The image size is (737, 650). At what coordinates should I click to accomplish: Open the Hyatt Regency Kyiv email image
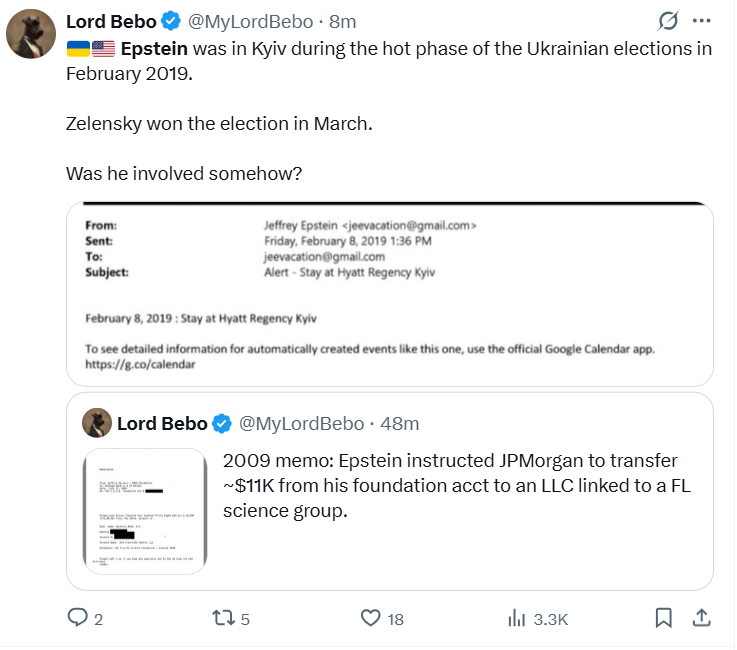[390, 294]
